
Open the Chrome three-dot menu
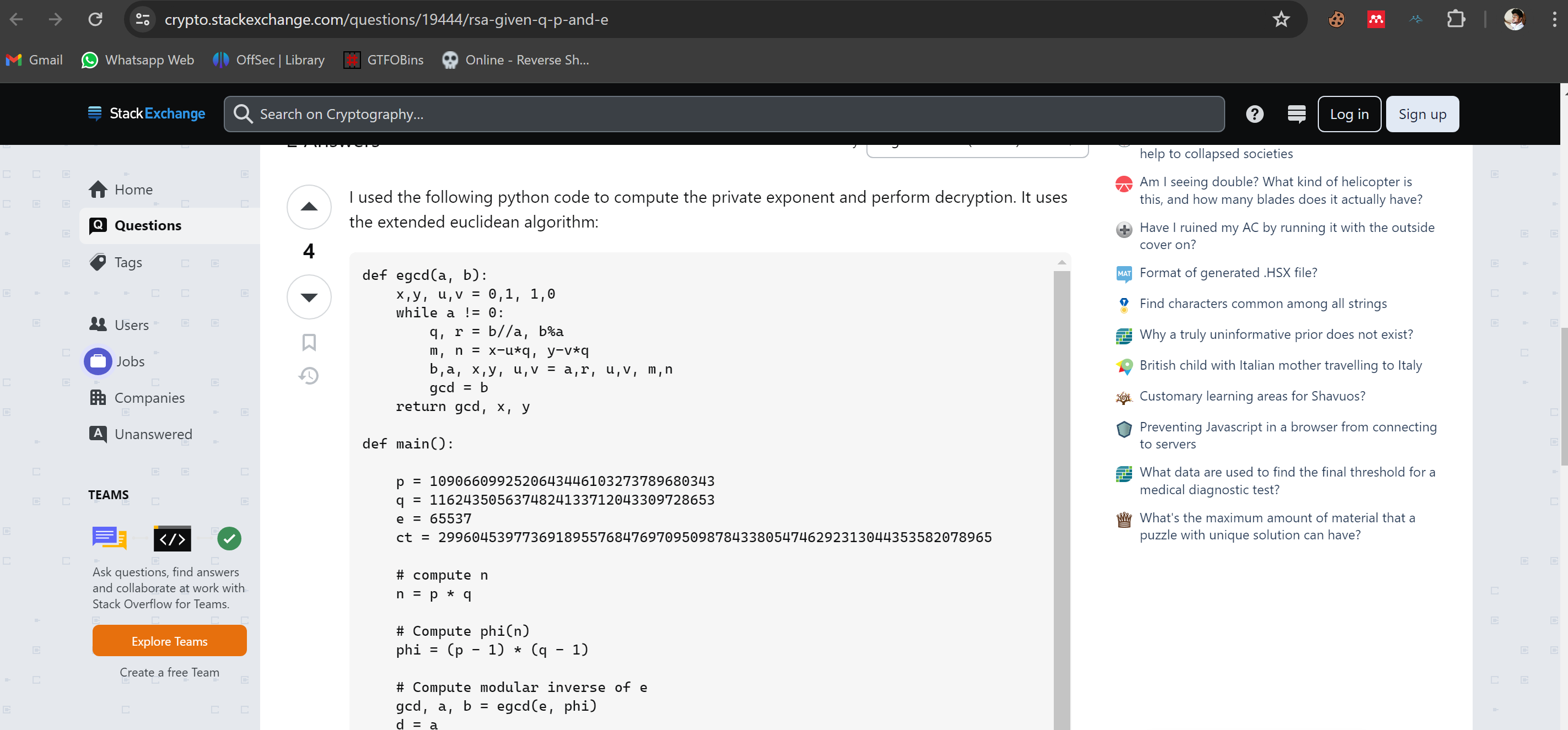(1554, 19)
